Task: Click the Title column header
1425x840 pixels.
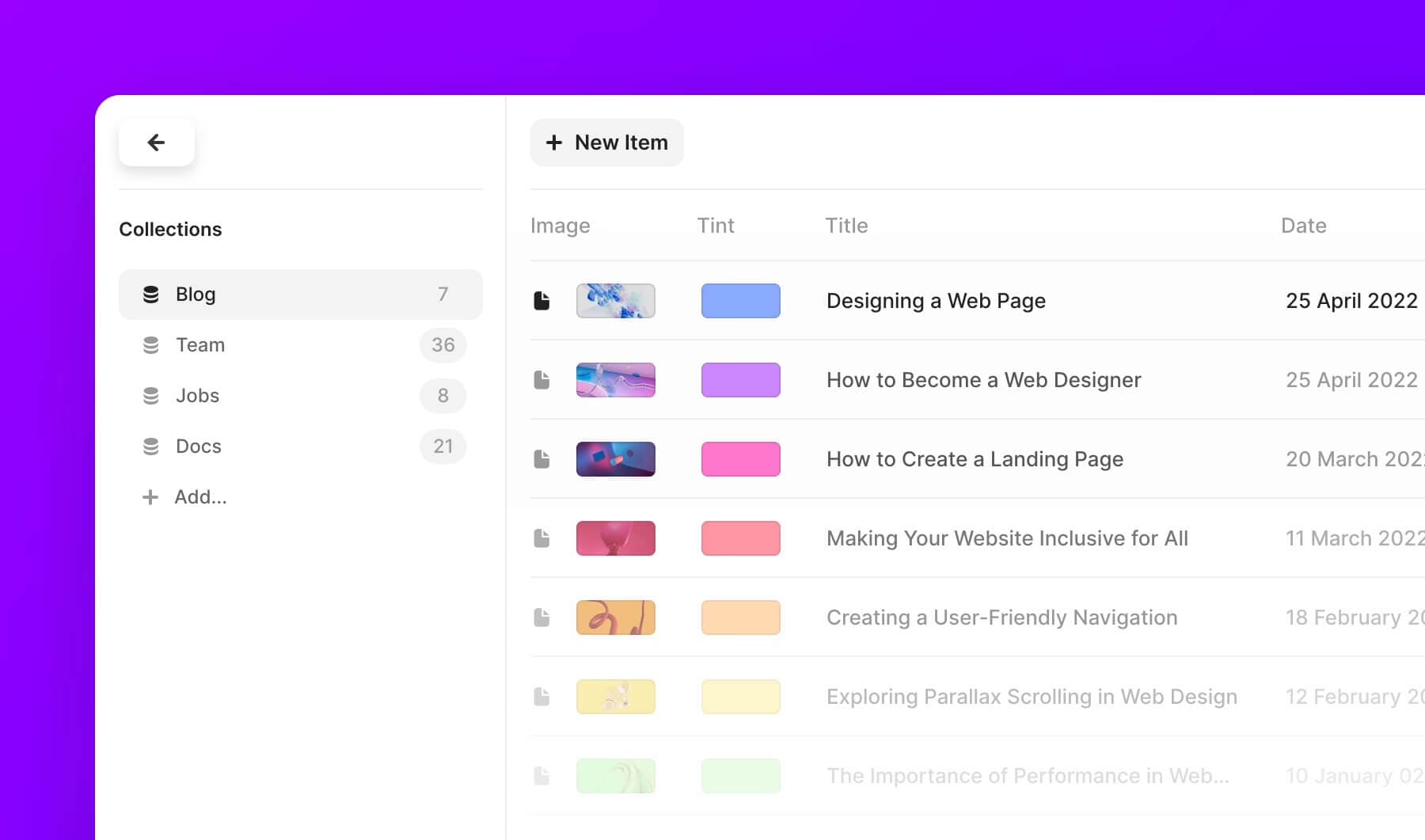Action: (845, 225)
